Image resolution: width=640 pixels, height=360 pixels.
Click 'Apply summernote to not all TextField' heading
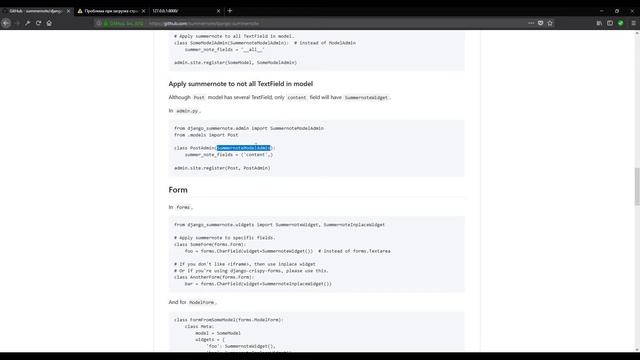[x=241, y=84]
